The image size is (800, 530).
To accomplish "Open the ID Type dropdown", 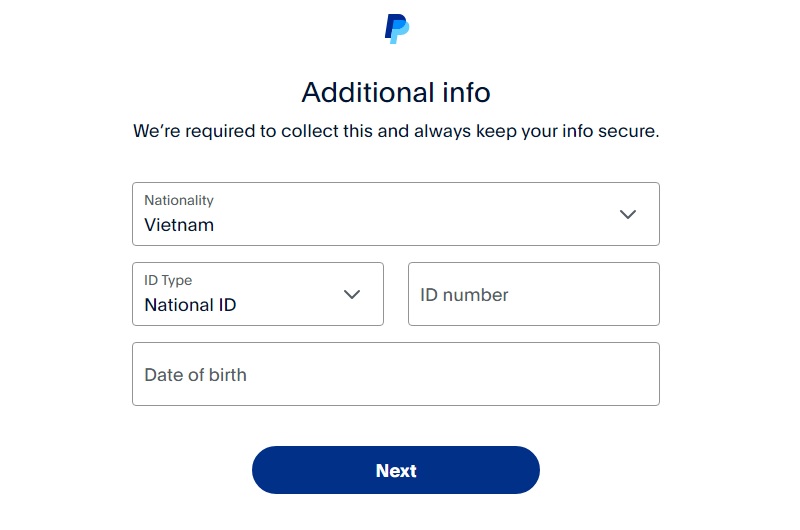I will coord(257,294).
